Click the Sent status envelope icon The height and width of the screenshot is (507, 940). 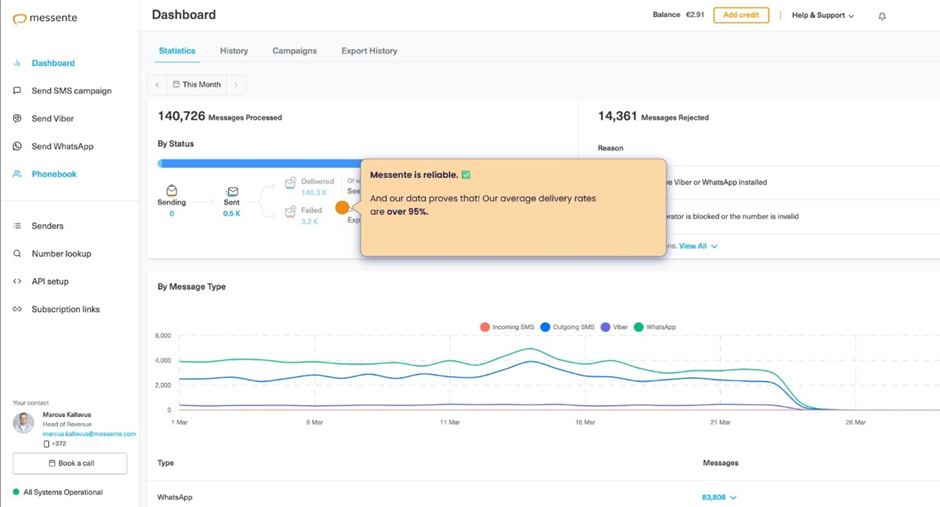tap(233, 191)
